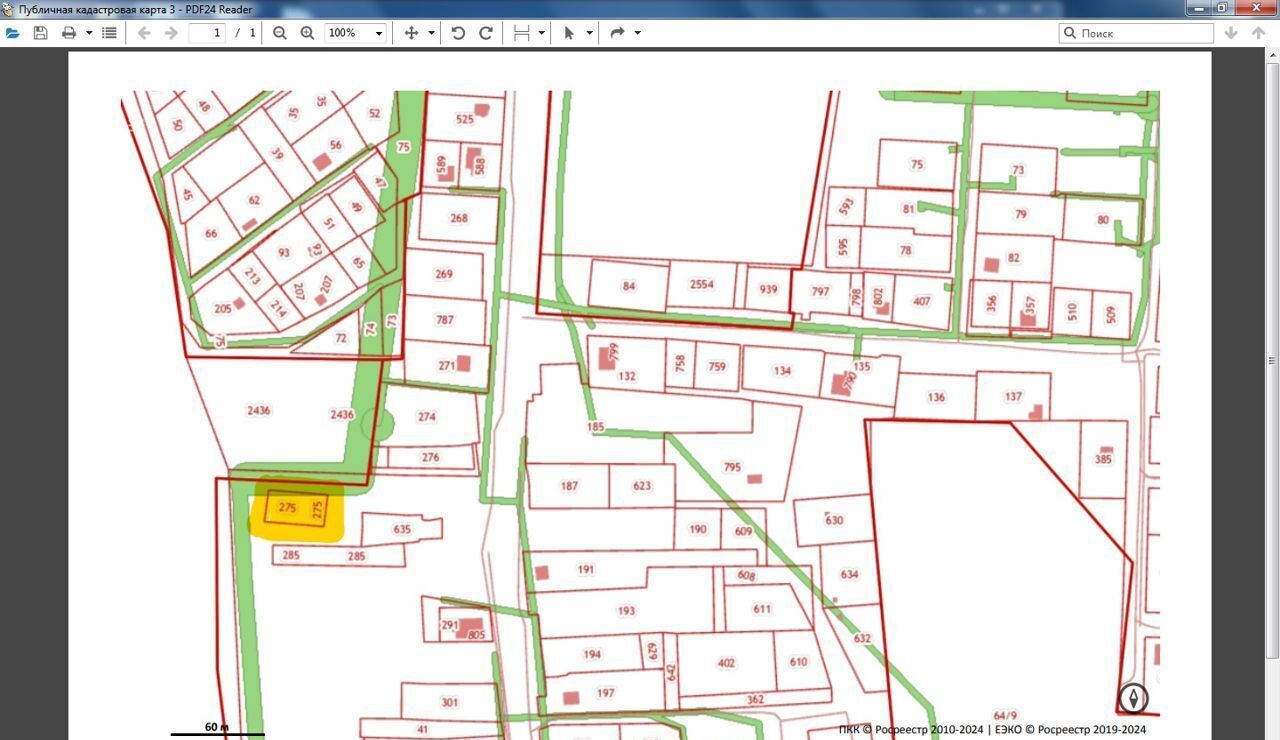Jump to the previous search result arrow
Screen dimensions: 1280x740
click(1259, 33)
